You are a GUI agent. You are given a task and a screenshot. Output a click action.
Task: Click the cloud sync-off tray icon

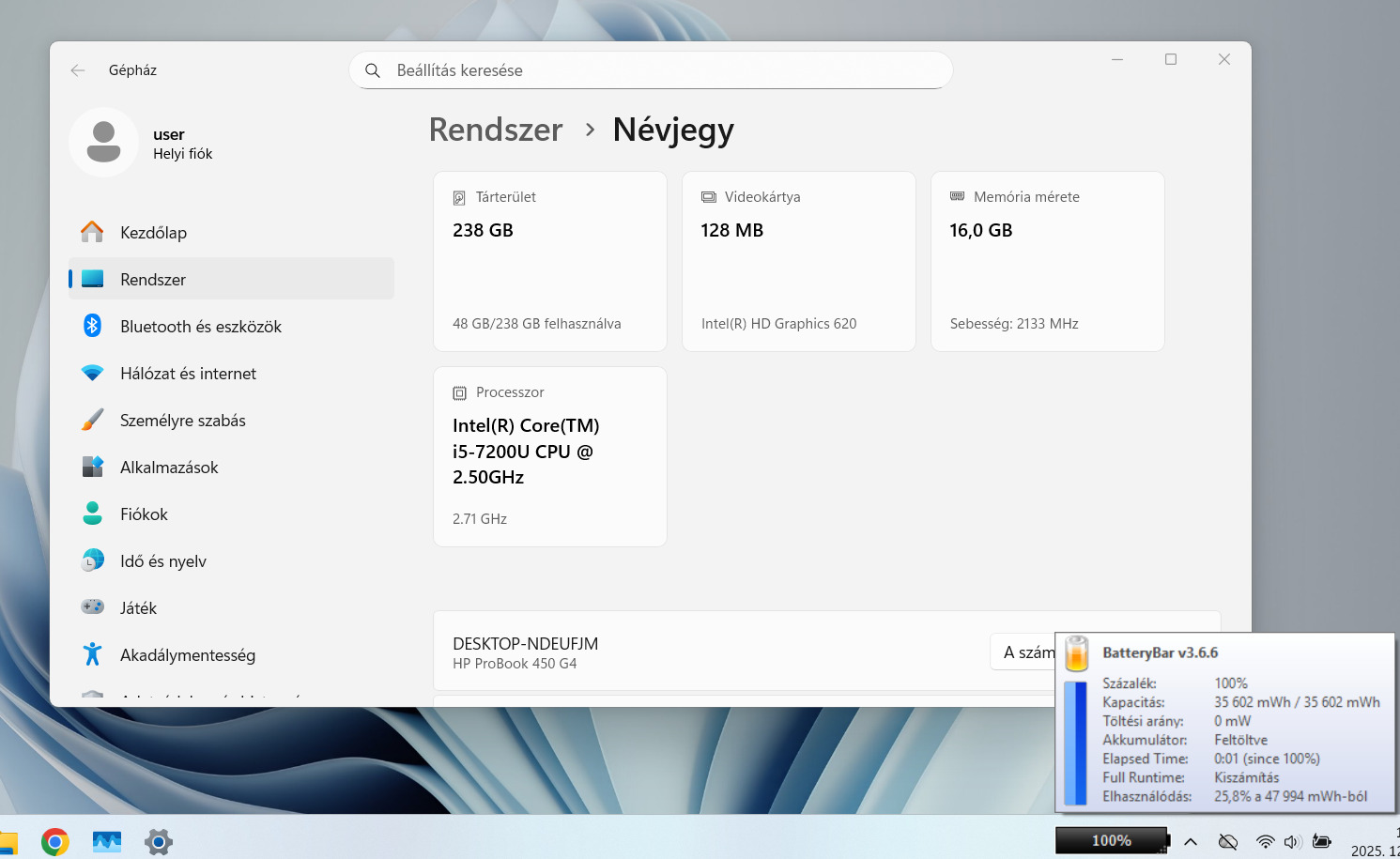1227,841
